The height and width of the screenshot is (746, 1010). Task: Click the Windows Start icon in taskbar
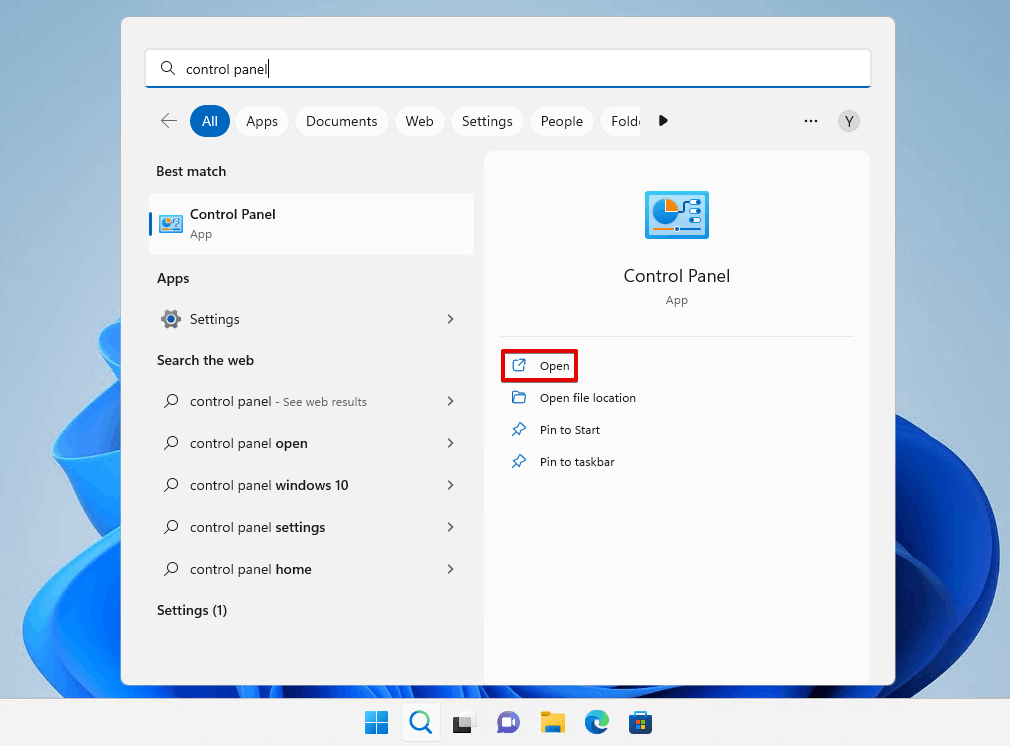click(x=376, y=722)
